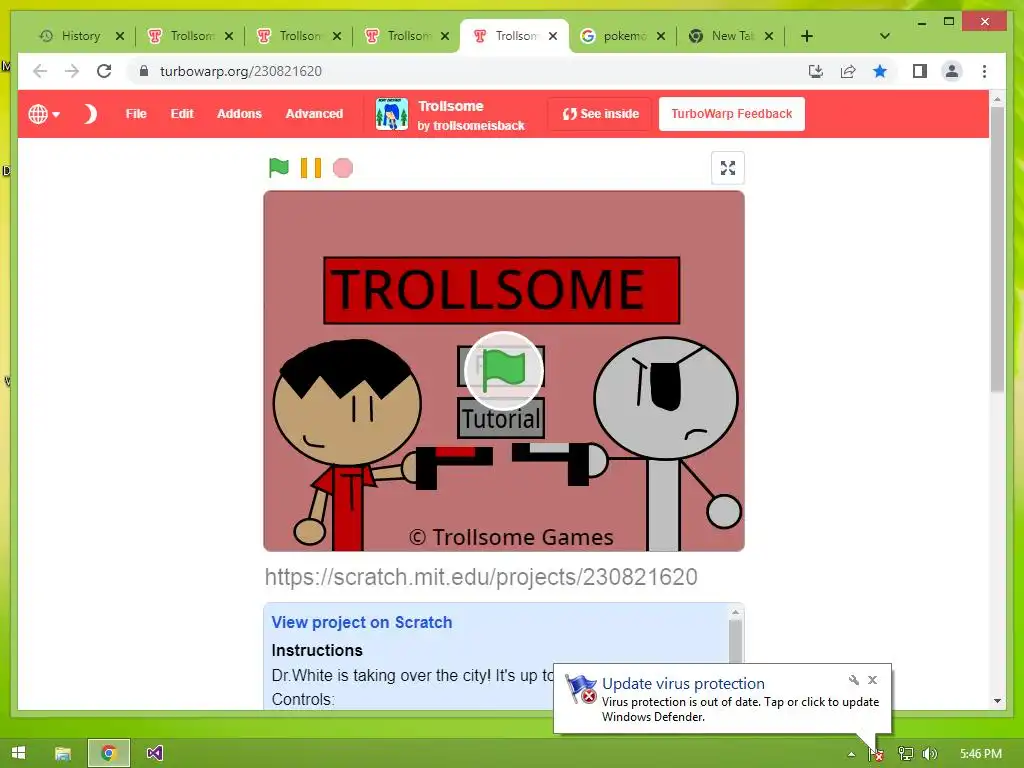1024x768 pixels.
Task: Click the Trollsome project thumbnail icon
Action: click(391, 114)
